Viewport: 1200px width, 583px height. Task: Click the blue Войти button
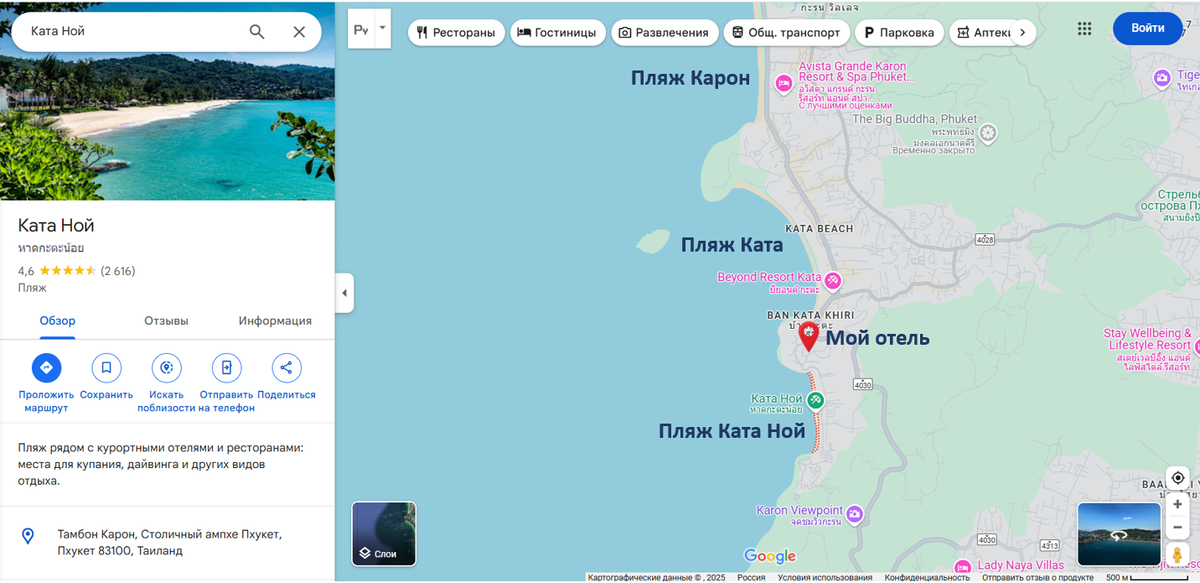[1147, 28]
